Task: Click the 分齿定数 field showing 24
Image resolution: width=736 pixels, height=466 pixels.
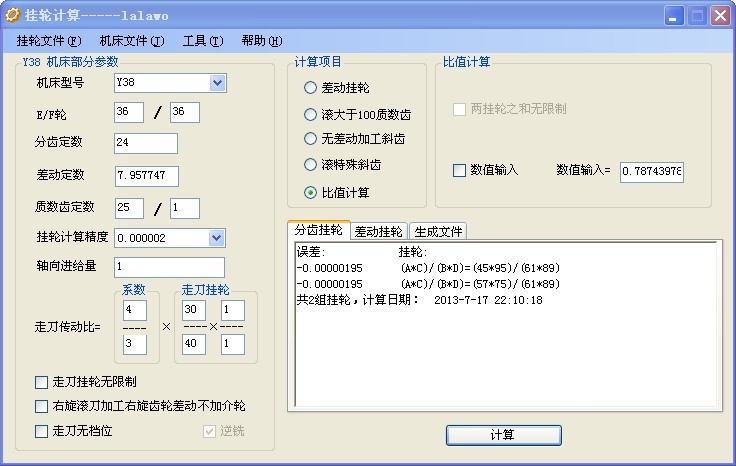Action: pyautogui.click(x=146, y=143)
